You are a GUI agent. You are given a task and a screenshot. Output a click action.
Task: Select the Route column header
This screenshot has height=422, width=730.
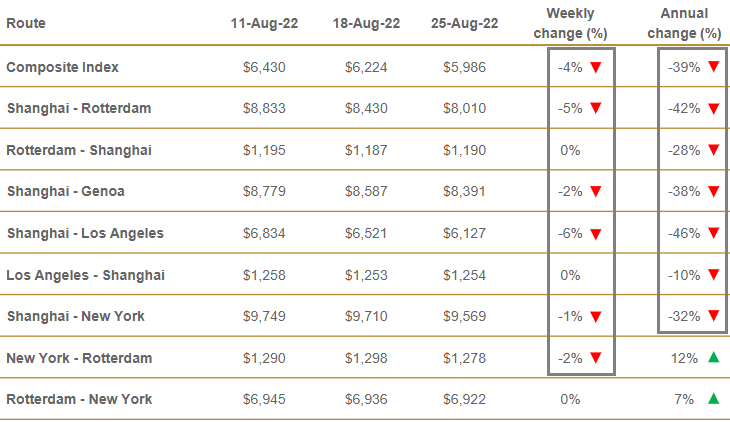point(26,23)
